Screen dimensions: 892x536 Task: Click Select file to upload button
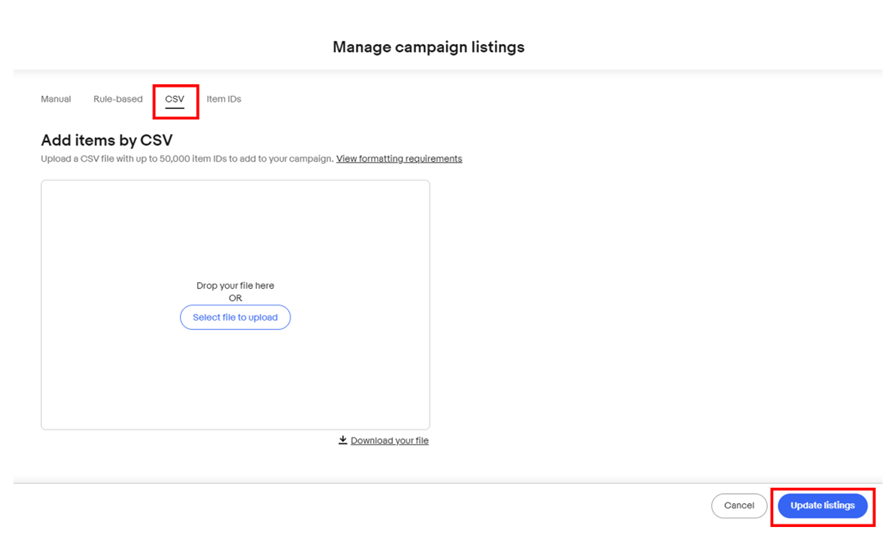[x=235, y=318]
